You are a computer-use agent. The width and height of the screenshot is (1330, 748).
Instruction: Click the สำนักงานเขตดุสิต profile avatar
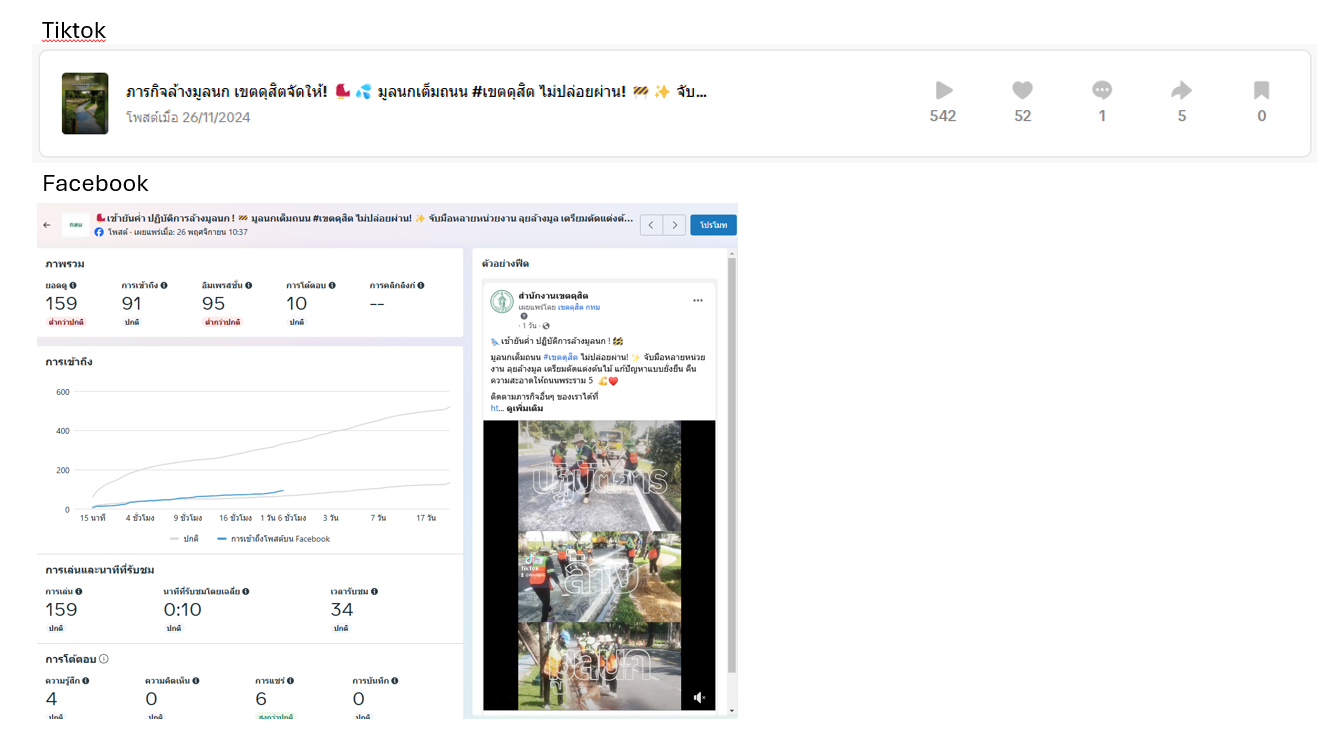coord(502,301)
